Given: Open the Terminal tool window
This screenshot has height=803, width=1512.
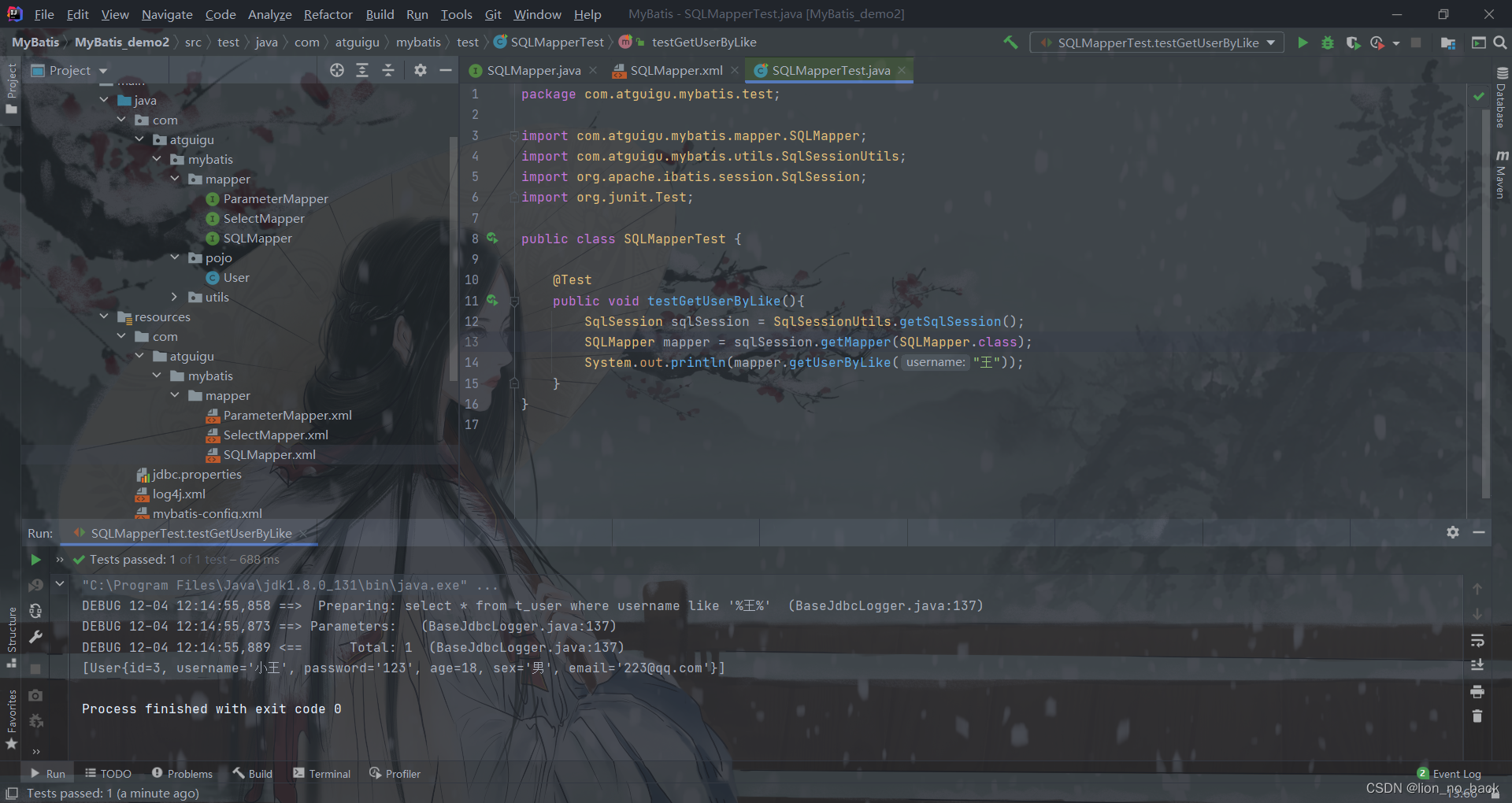Looking at the screenshot, I should (321, 774).
